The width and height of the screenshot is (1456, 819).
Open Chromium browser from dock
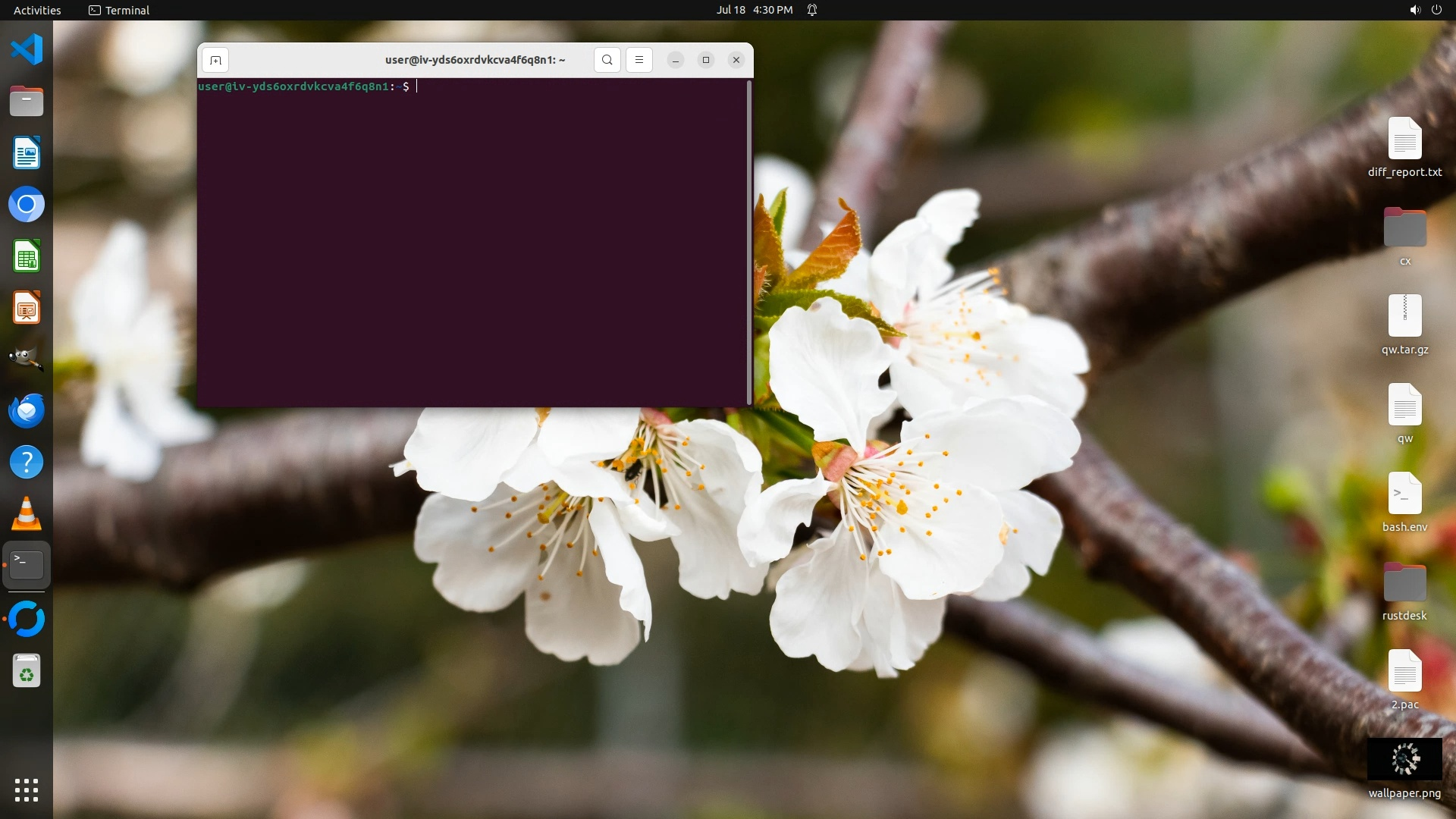27,205
